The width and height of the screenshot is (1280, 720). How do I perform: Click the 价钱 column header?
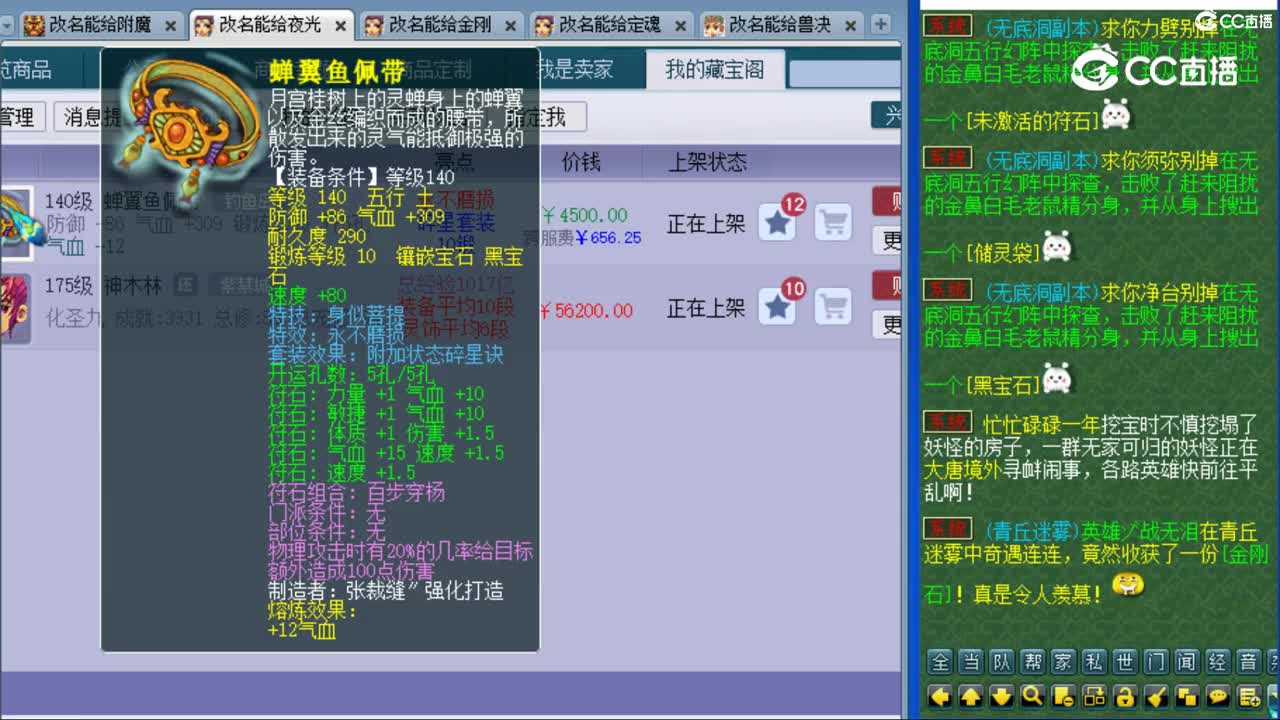581,161
